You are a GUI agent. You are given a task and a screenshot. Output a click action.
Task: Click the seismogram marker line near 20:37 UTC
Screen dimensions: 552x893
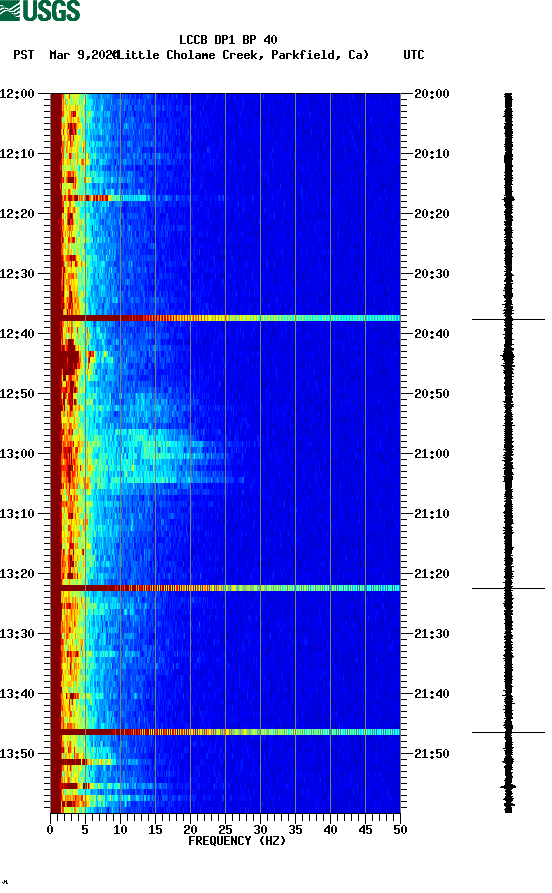508,319
